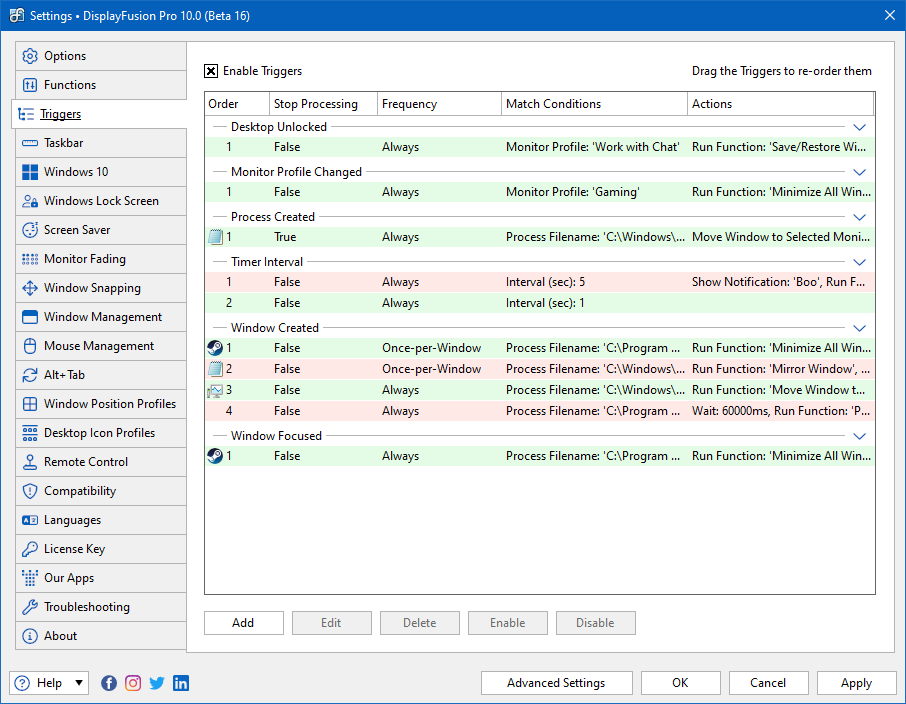Click the Apply button
The height and width of the screenshot is (704, 906).
coord(856,683)
